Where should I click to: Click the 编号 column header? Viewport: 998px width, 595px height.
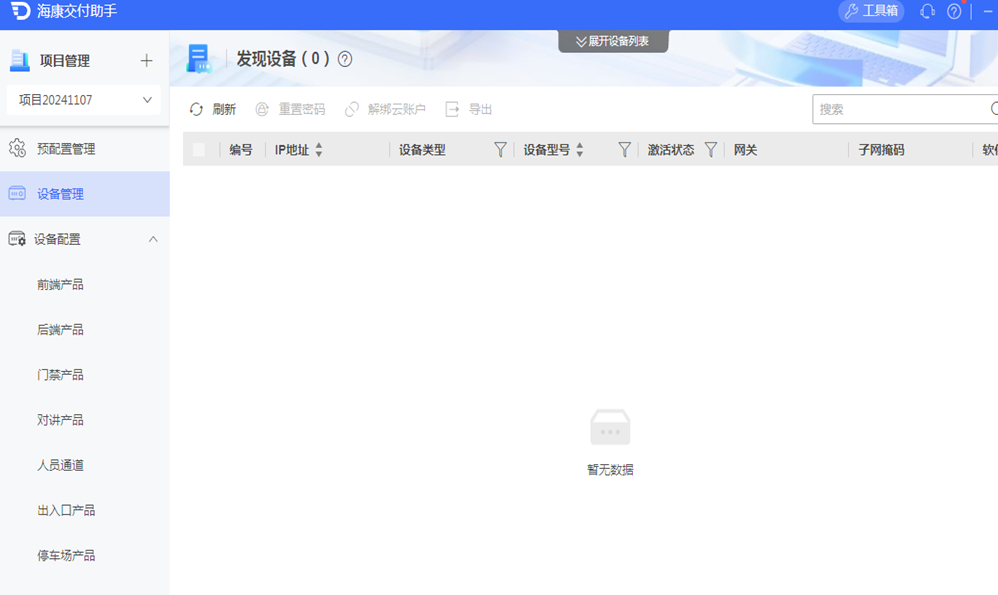[x=241, y=150]
